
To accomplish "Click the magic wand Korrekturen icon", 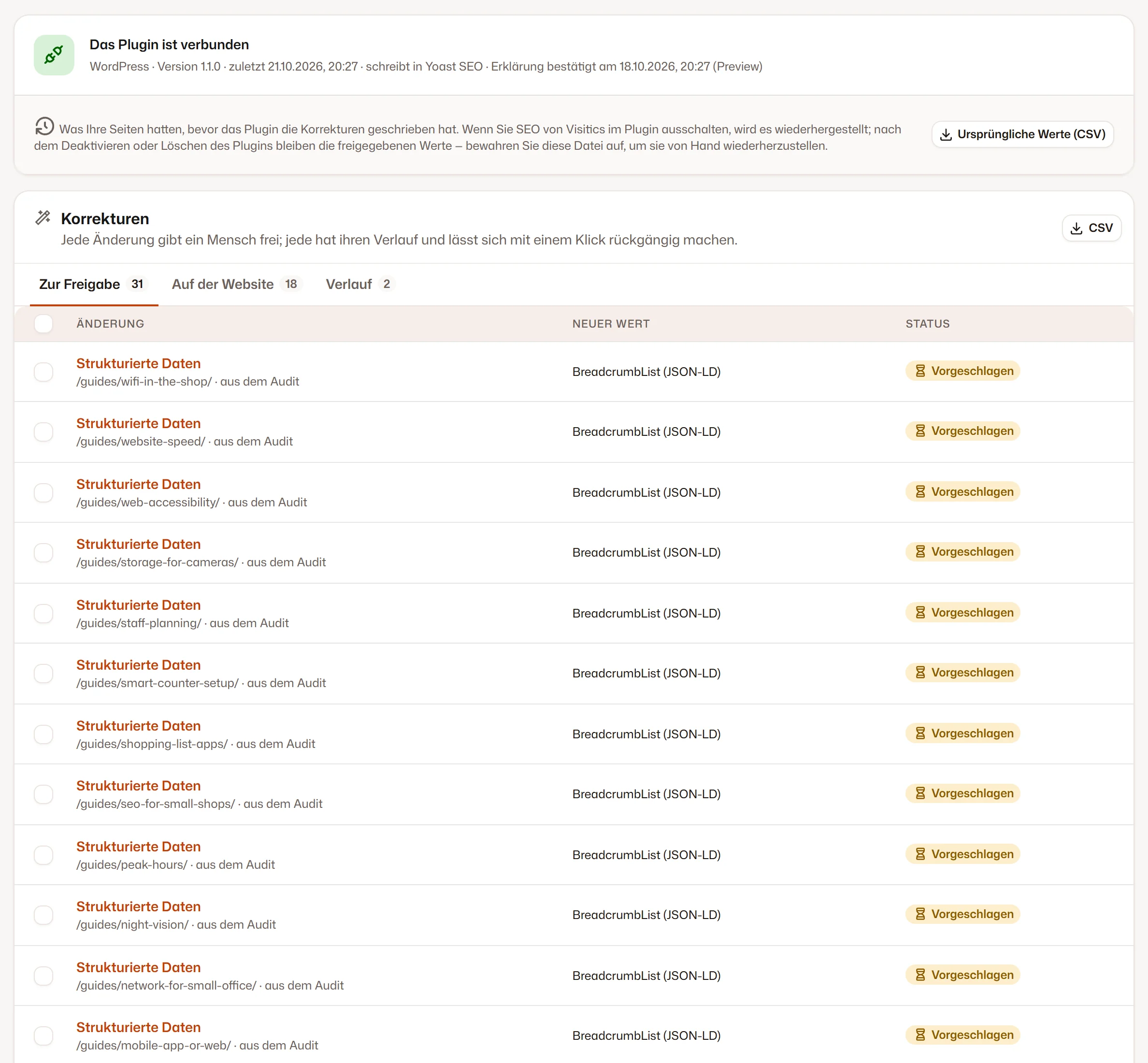I will pyautogui.click(x=43, y=217).
